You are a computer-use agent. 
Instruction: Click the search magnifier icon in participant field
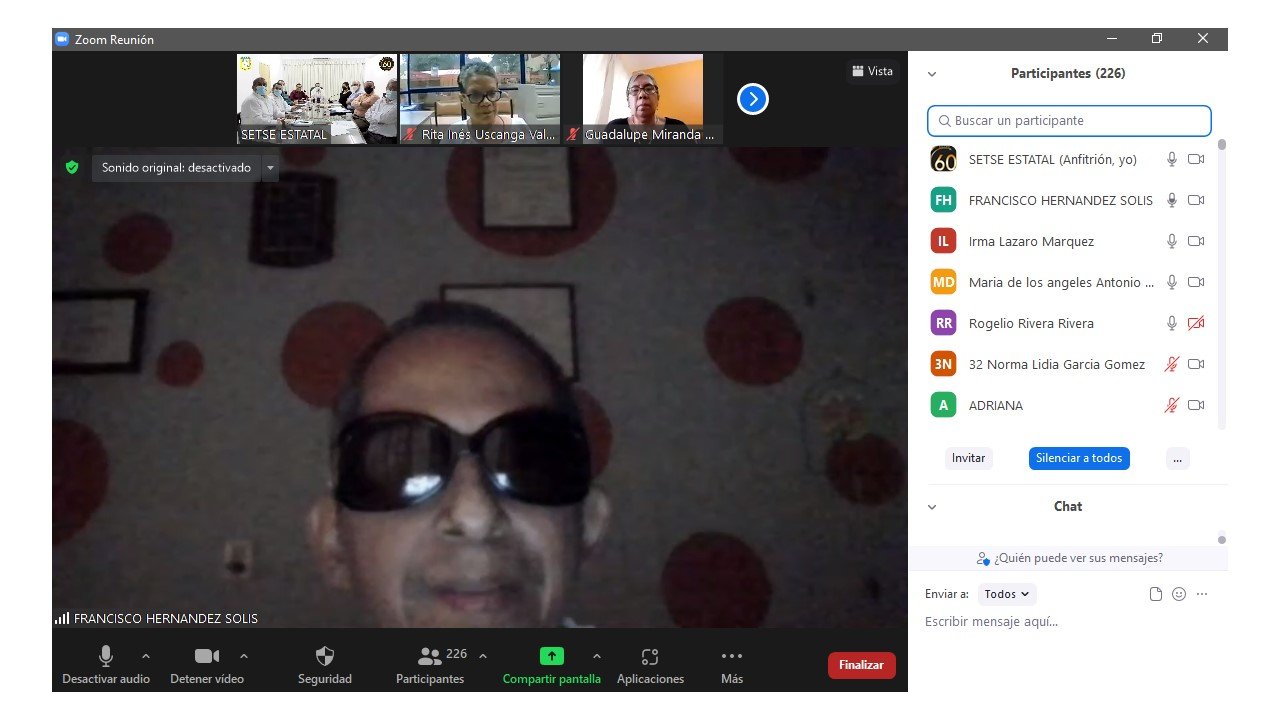944,121
